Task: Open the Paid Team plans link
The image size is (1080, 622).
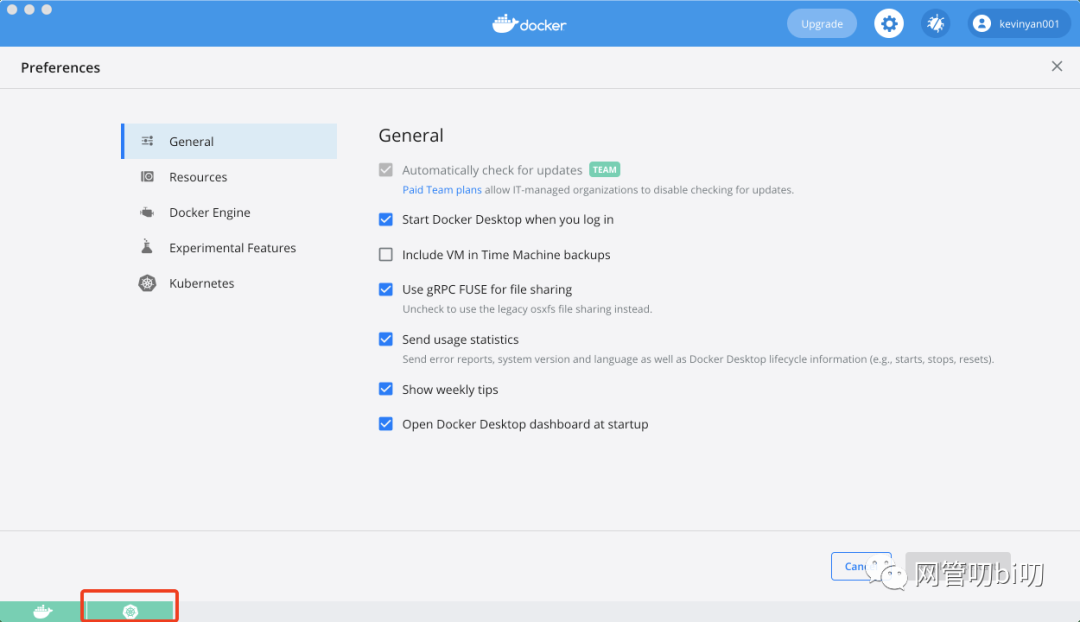Action: coord(442,189)
